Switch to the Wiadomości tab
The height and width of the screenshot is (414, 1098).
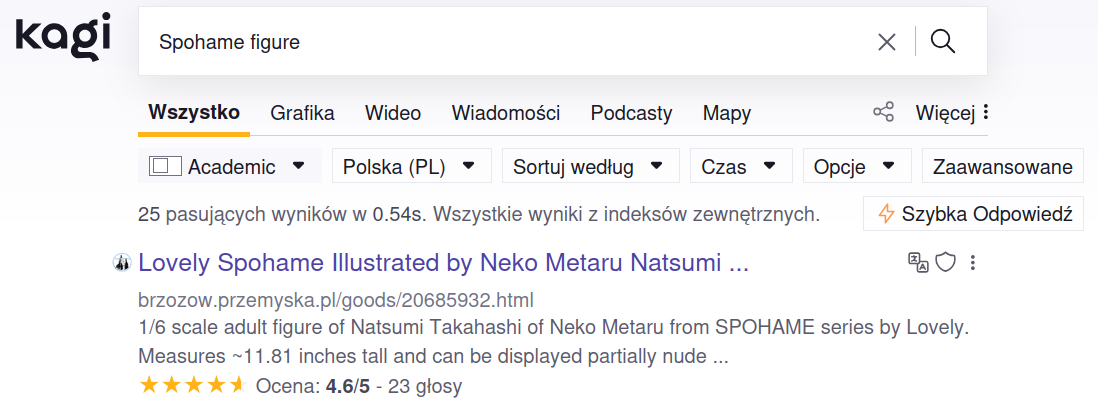505,113
